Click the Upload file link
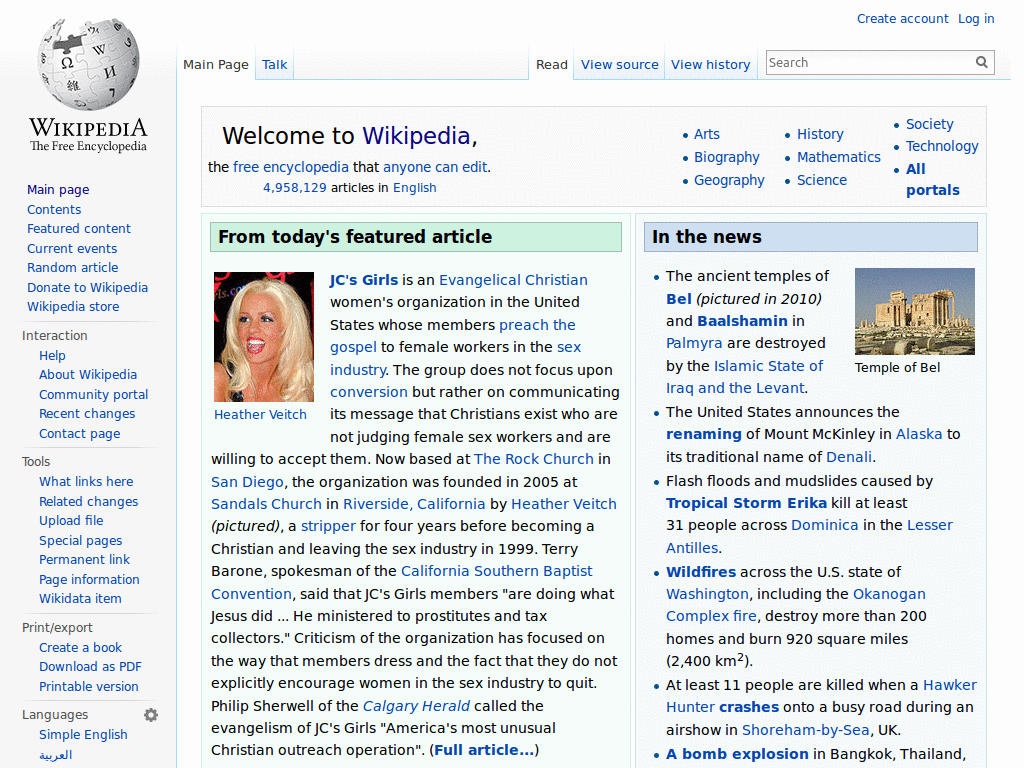The image size is (1024, 768). [x=71, y=520]
